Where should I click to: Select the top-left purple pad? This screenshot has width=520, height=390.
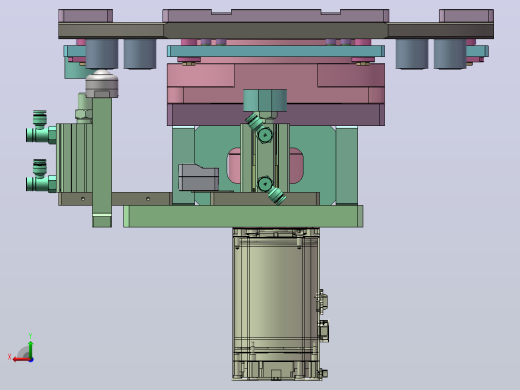tap(86, 16)
